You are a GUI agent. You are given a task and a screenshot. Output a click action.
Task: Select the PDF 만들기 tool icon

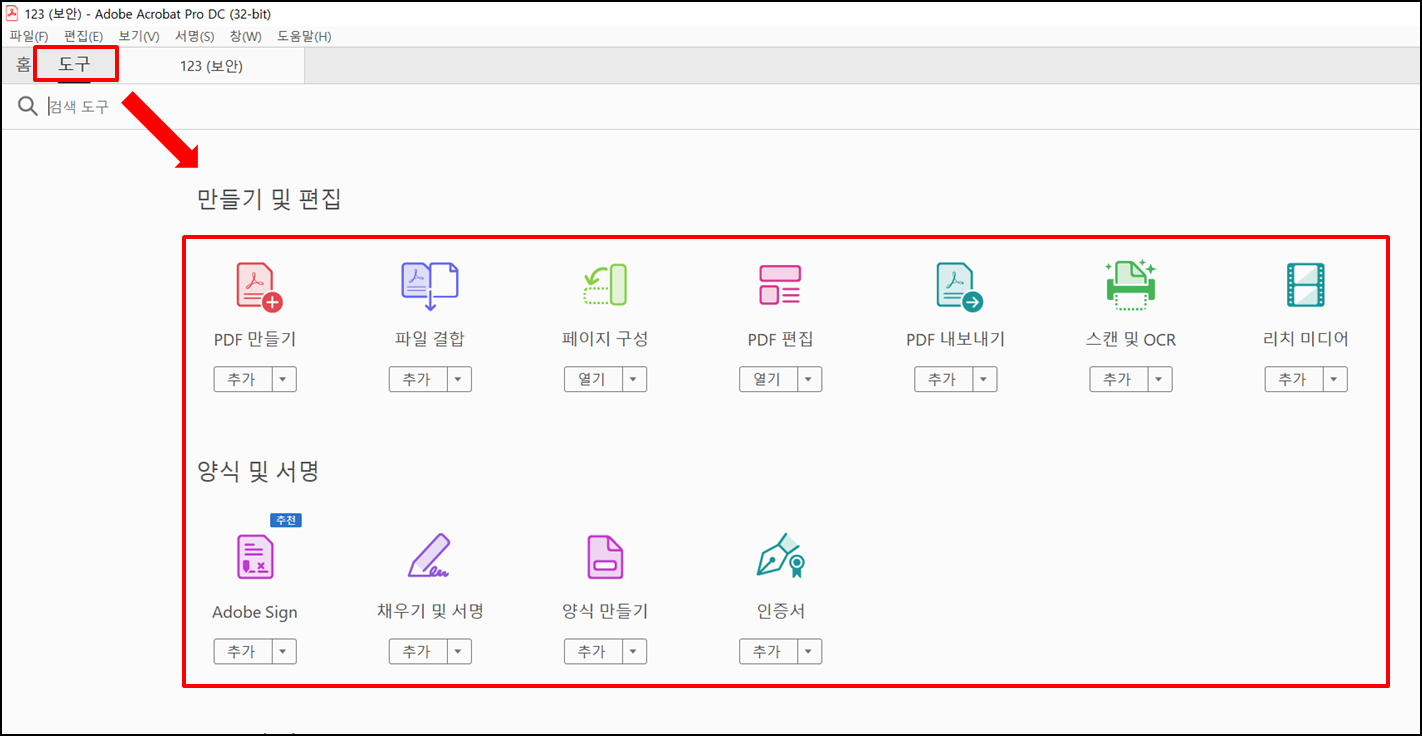[x=255, y=285]
